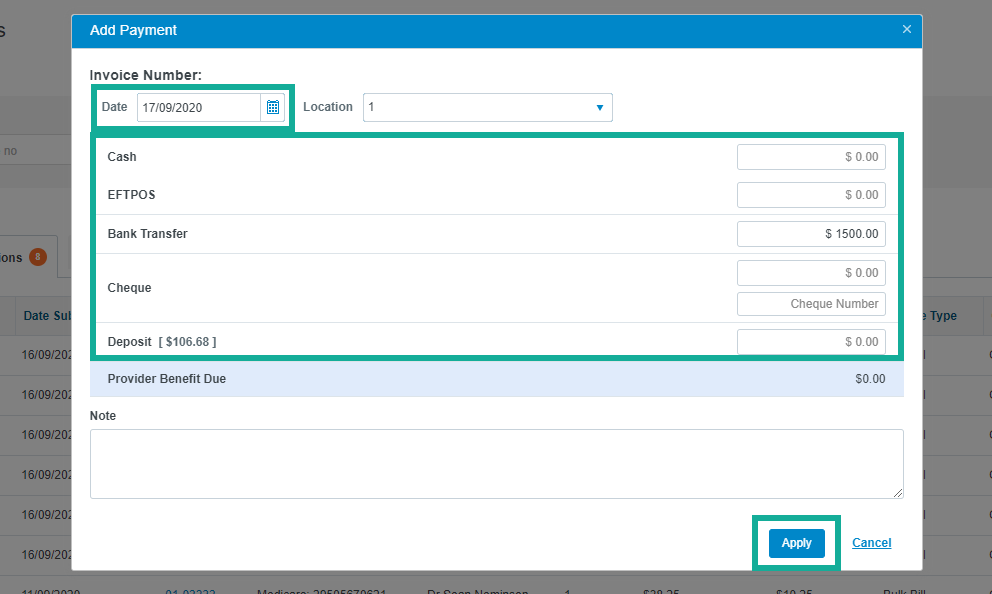Click inside the Note text area
This screenshot has width=992, height=594.
click(x=497, y=464)
